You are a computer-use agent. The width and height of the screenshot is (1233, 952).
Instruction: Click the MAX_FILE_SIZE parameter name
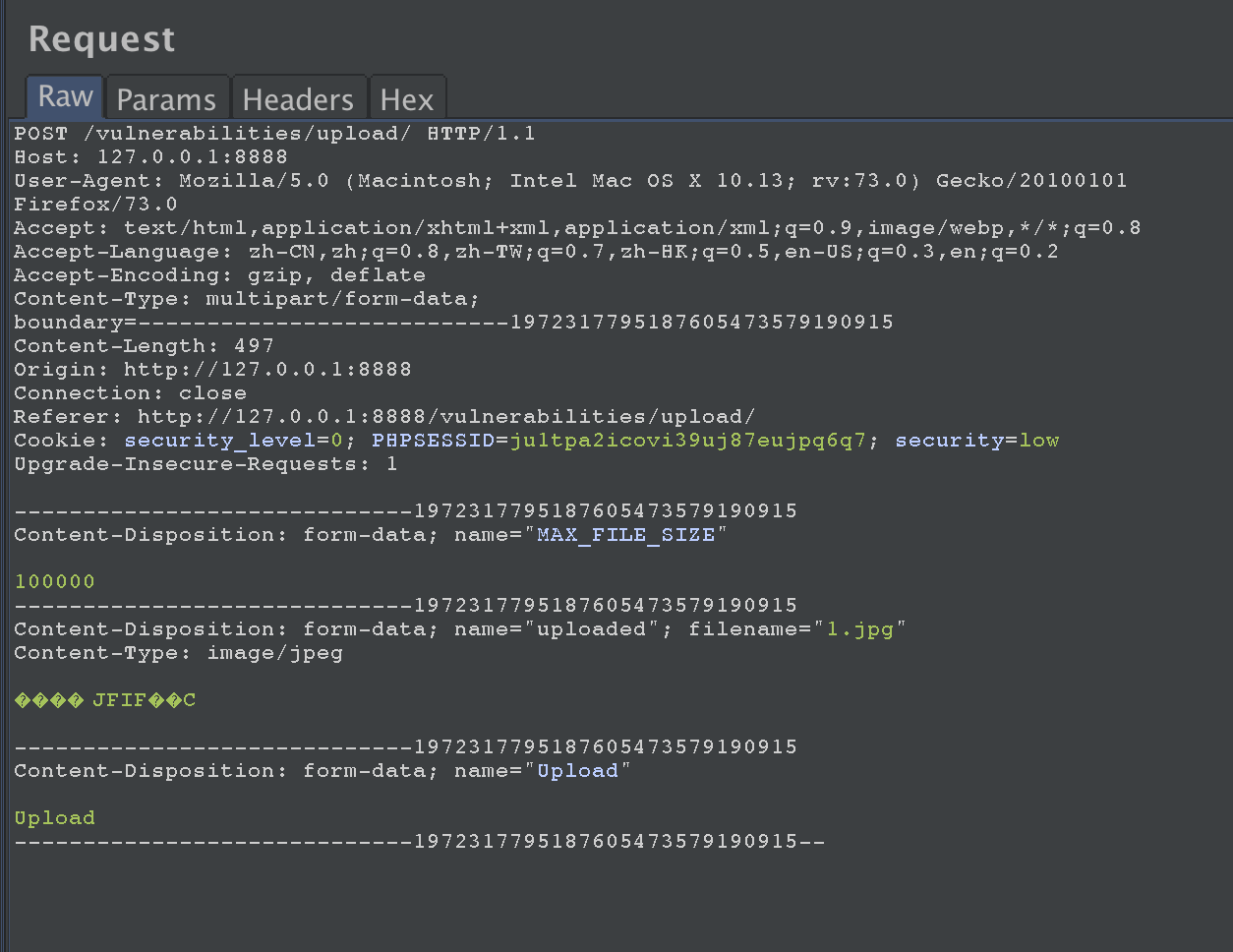[625, 535]
